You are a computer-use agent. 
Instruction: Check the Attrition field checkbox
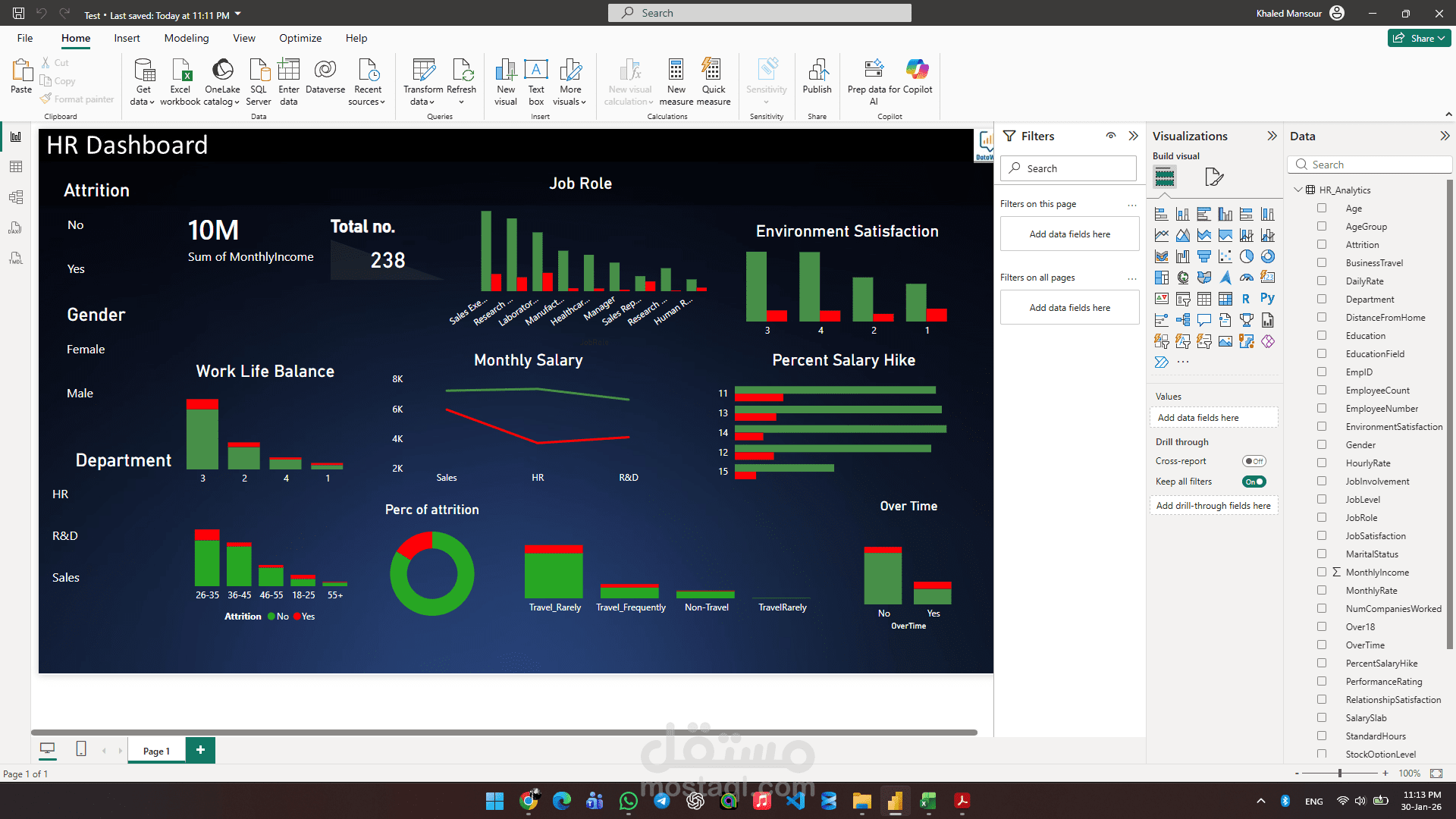[x=1322, y=245]
